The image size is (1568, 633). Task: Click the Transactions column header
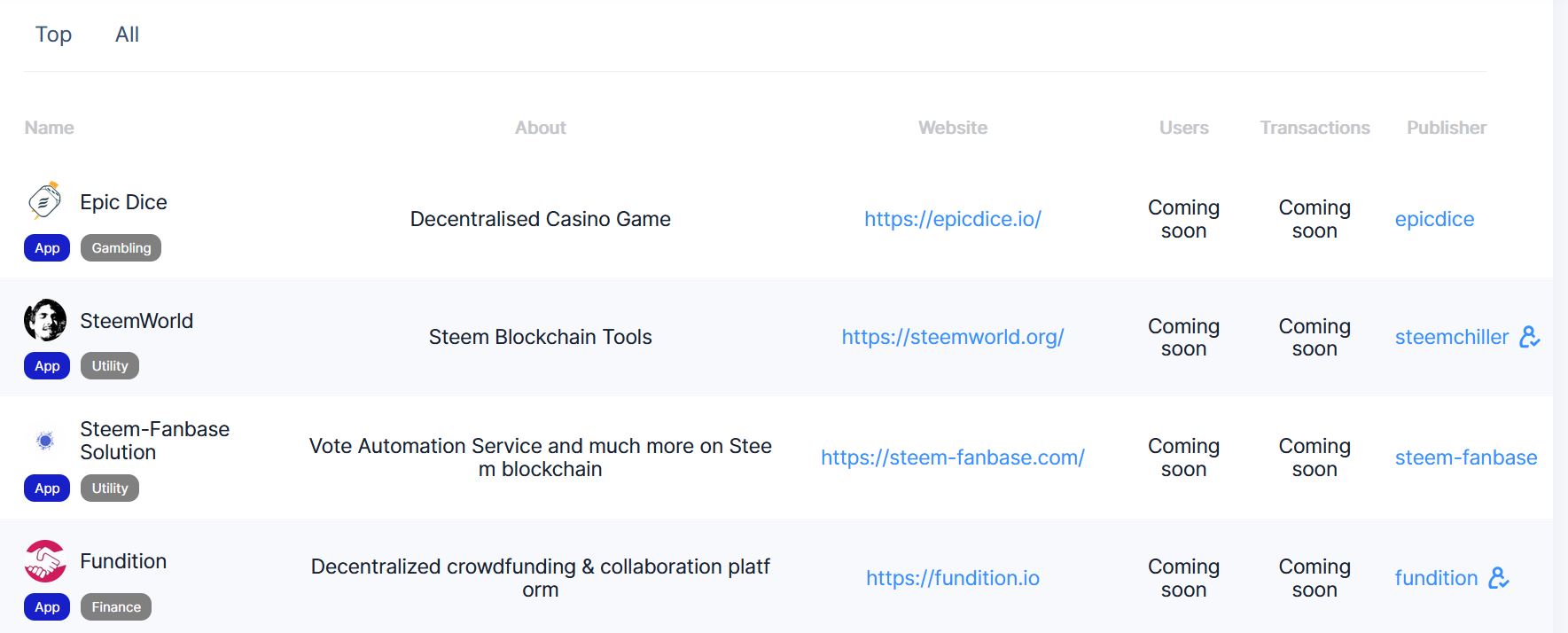1314,128
